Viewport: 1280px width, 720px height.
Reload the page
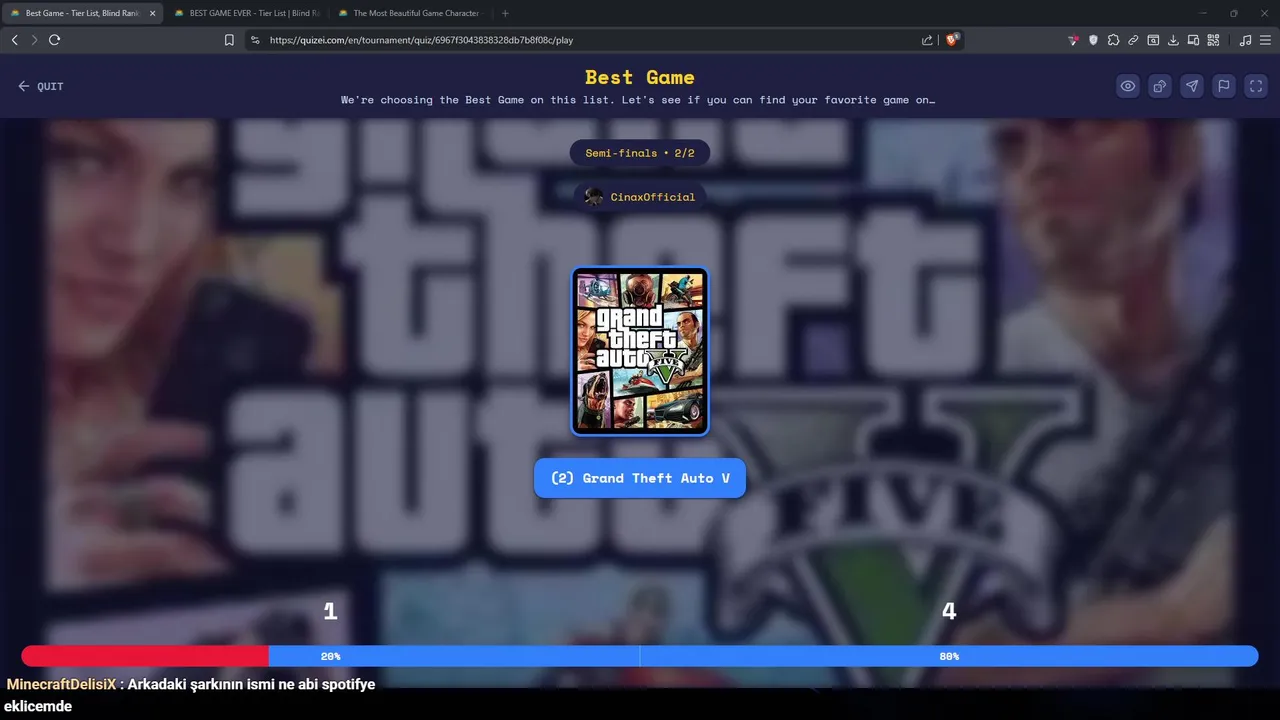pyautogui.click(x=54, y=40)
